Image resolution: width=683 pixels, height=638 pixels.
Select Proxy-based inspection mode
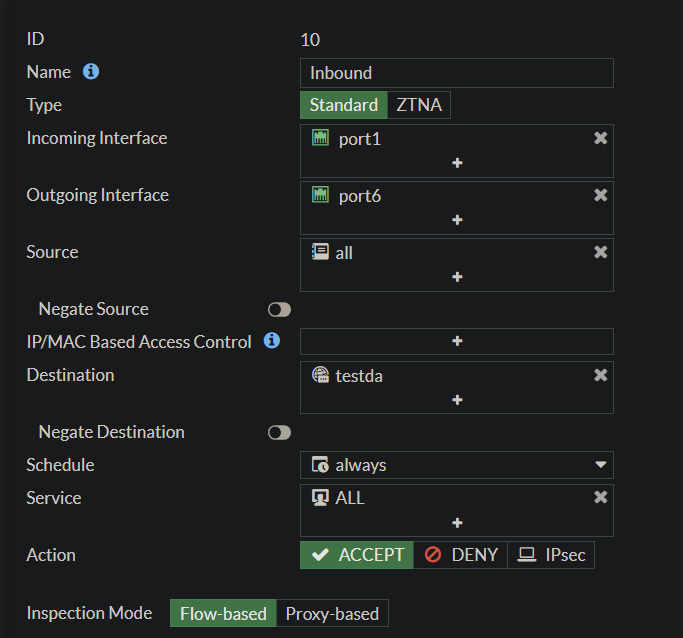pos(332,613)
